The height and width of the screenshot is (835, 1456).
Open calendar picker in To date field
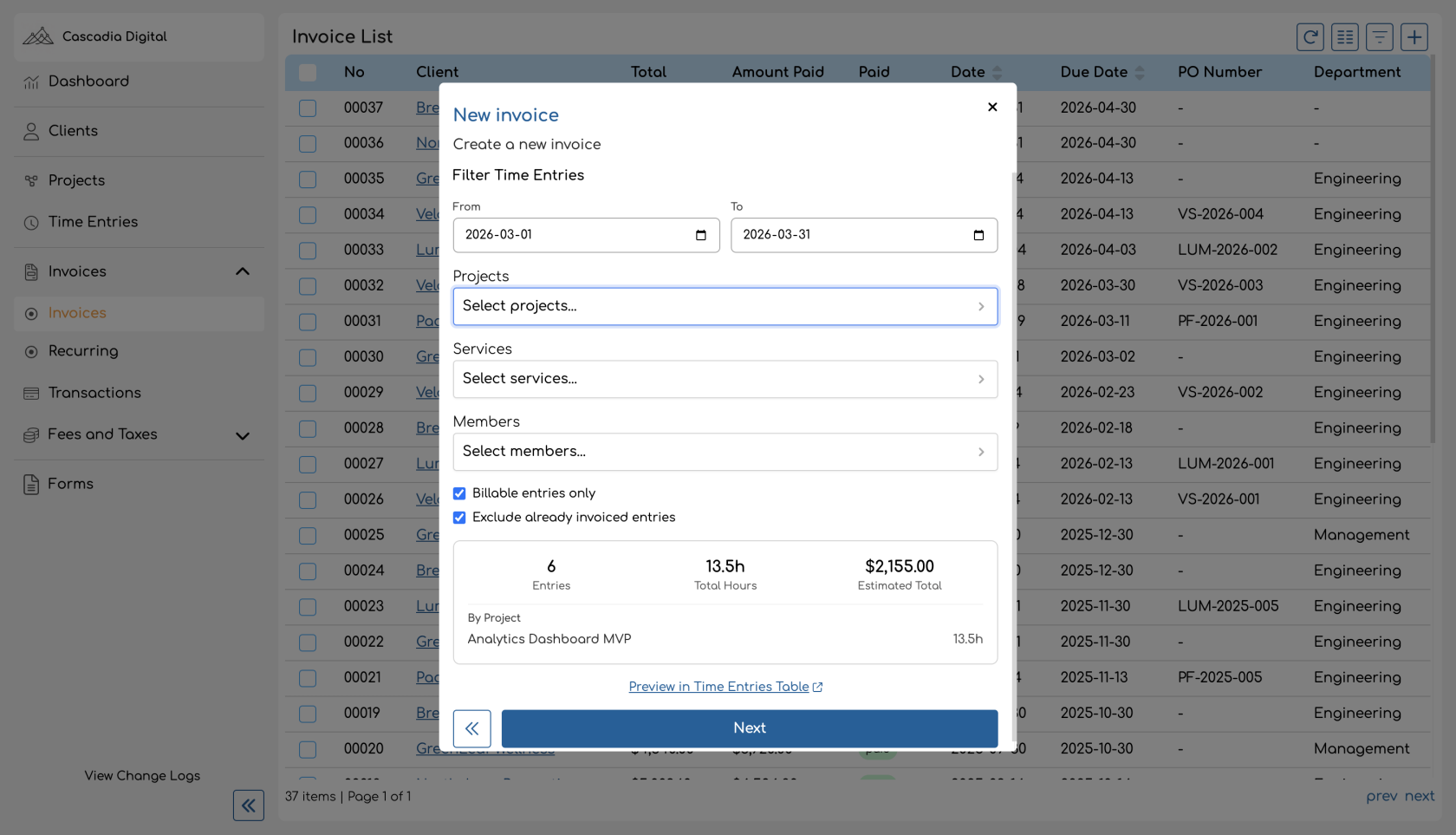click(978, 235)
